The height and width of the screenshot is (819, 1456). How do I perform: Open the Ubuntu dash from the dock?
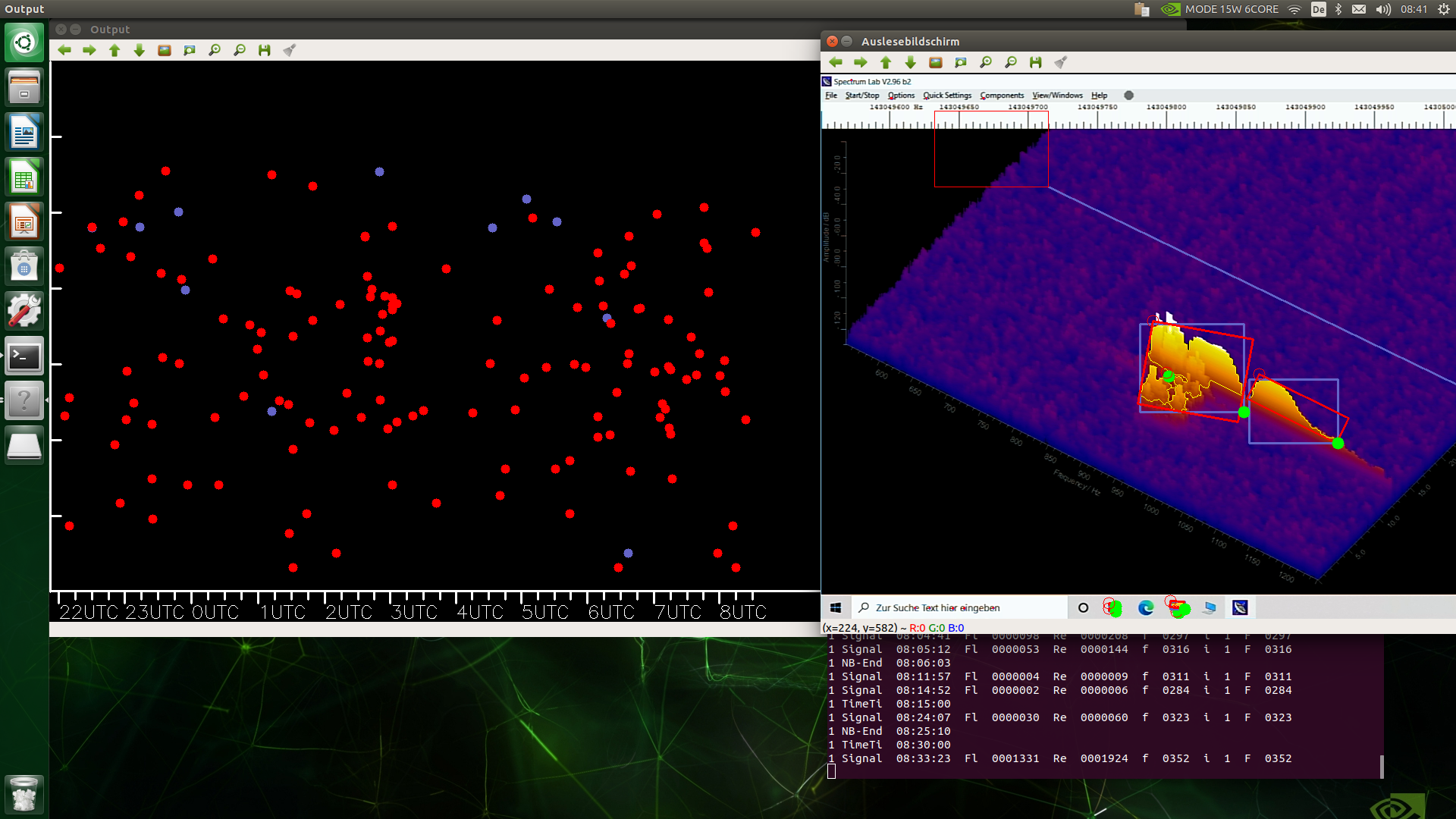(x=24, y=42)
